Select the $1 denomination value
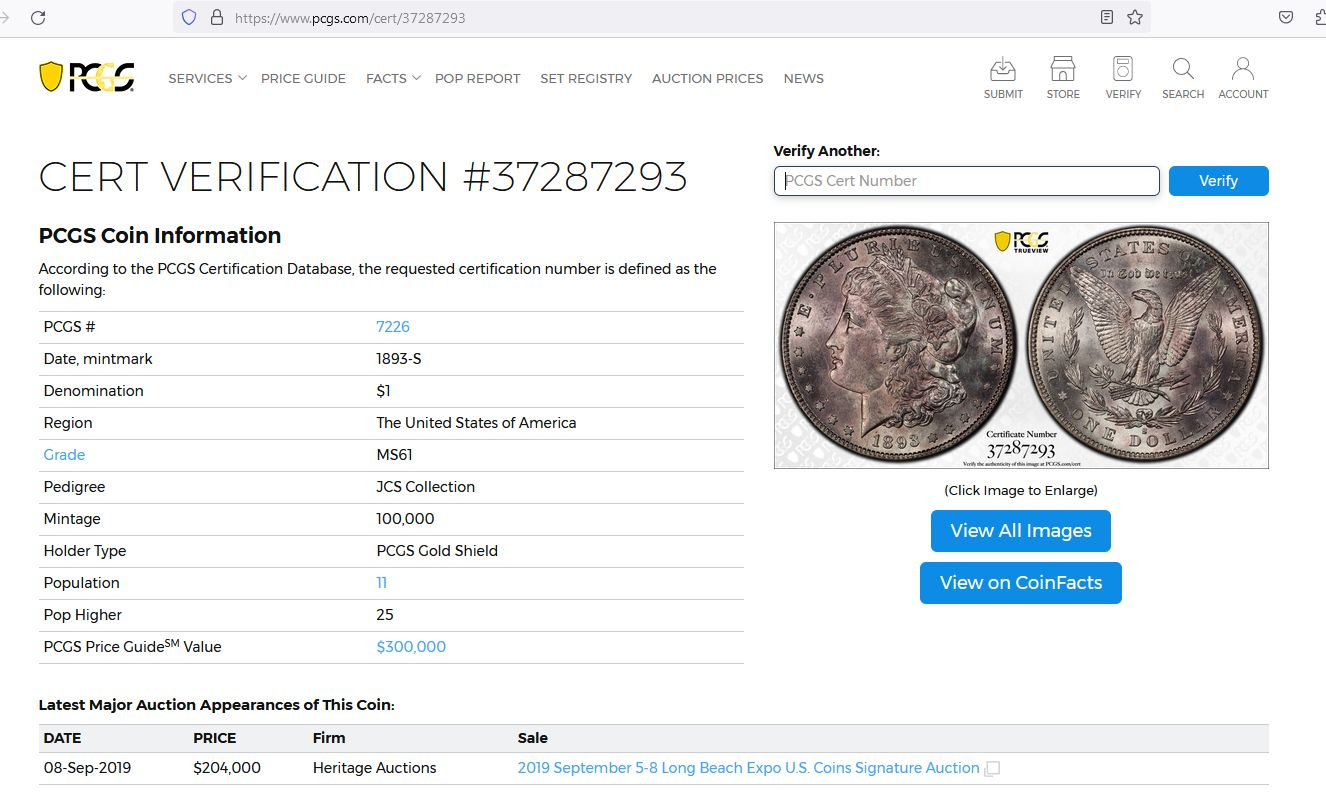This screenshot has height=794, width=1326. 383,391
